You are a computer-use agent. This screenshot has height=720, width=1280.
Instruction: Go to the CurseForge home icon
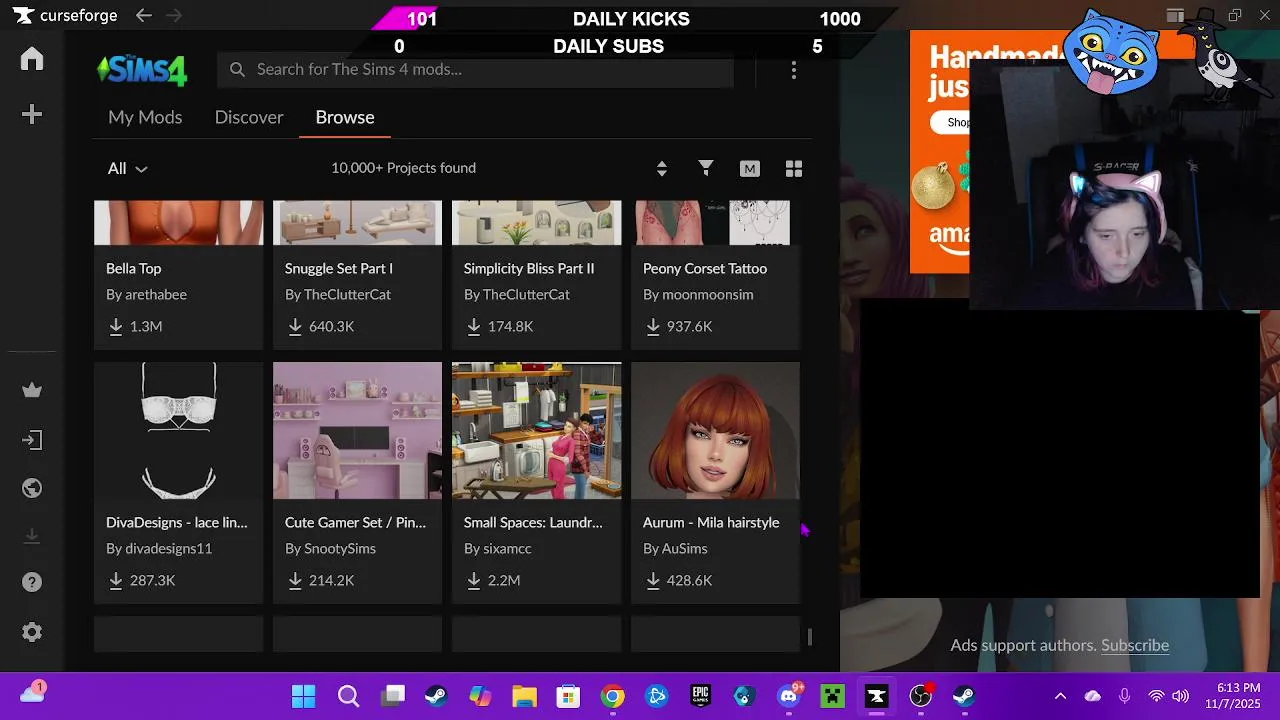32,59
